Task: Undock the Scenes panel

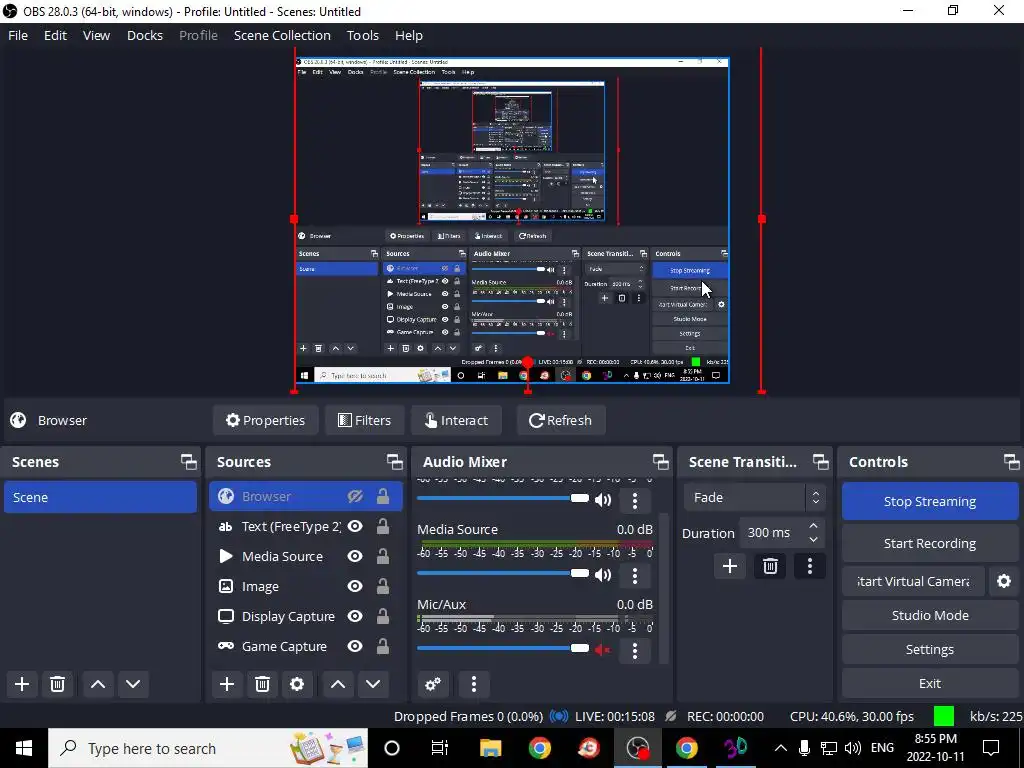Action: coord(189,462)
